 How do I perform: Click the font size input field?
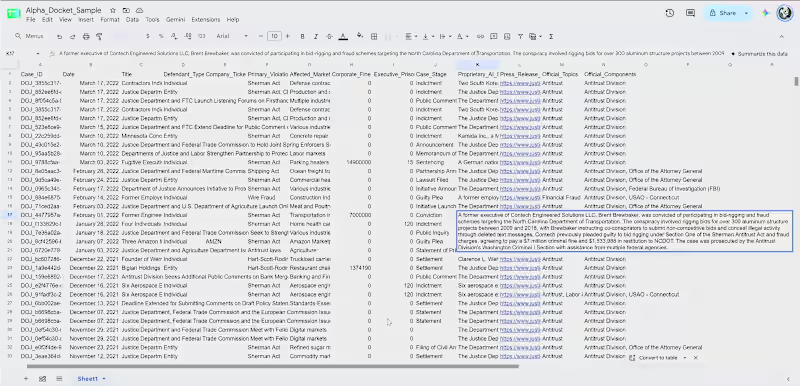click(x=274, y=37)
